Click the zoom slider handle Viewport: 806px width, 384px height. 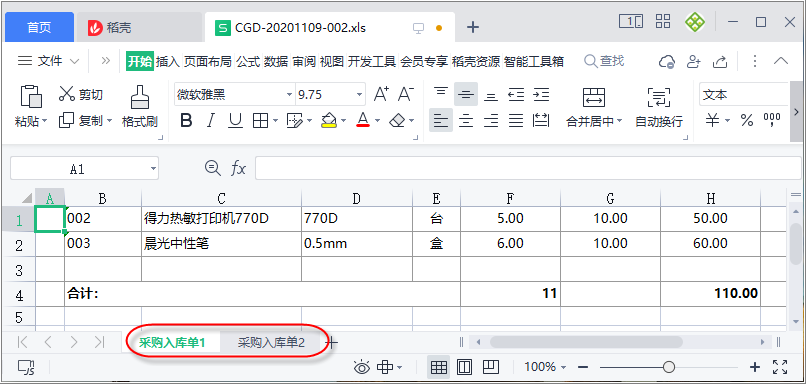pos(669,367)
